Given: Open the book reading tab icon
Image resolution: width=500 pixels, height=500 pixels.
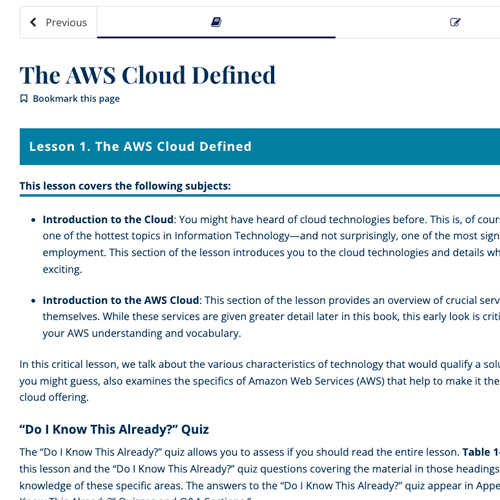Looking at the screenshot, I should [216, 22].
